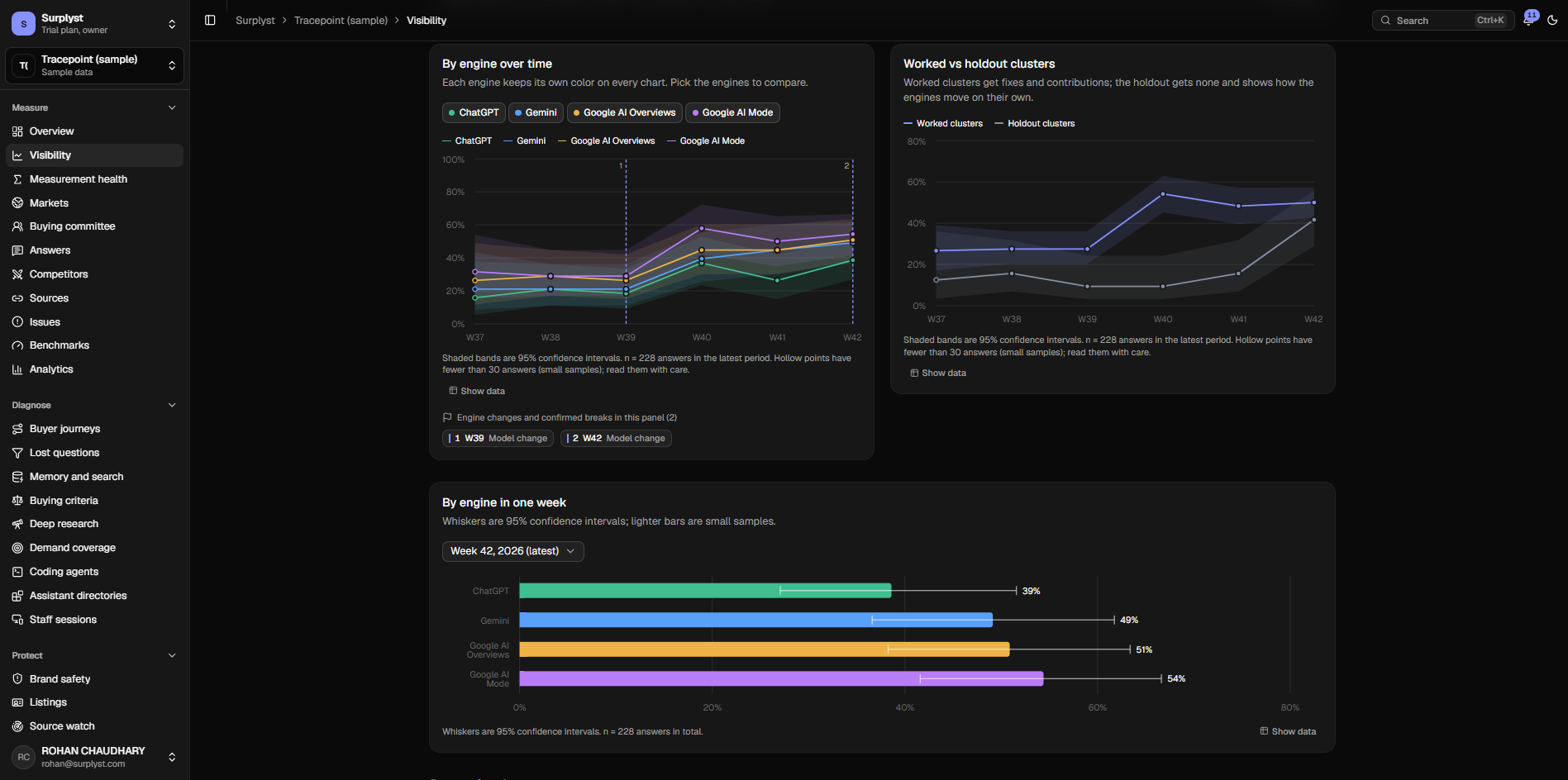This screenshot has height=780, width=1568.
Task: Open the Rohan Chaudhary account menu
Action: (94, 758)
